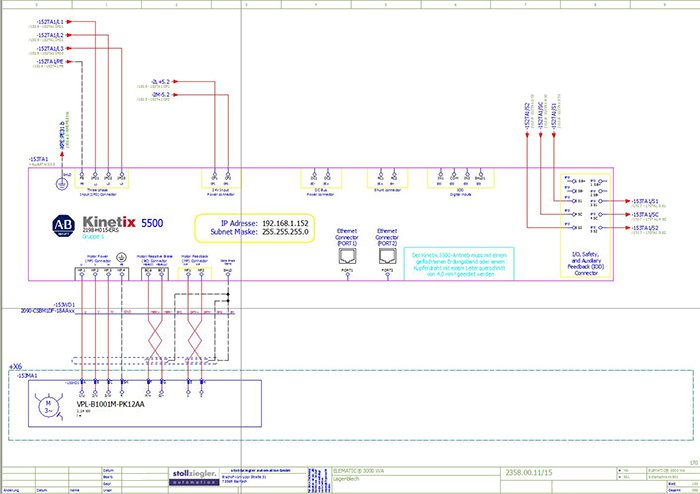Click the AB Allen-Bradley logo

click(63, 225)
